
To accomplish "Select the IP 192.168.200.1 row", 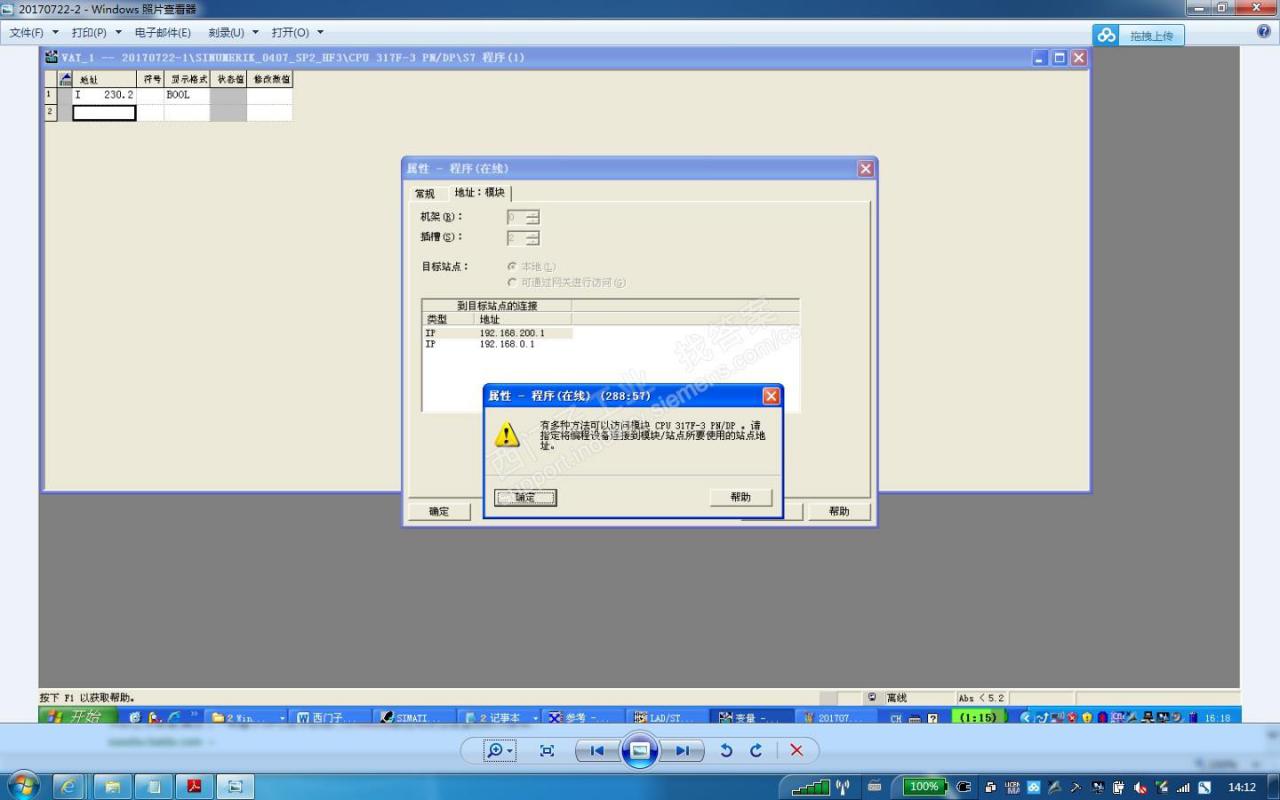I will coord(498,333).
